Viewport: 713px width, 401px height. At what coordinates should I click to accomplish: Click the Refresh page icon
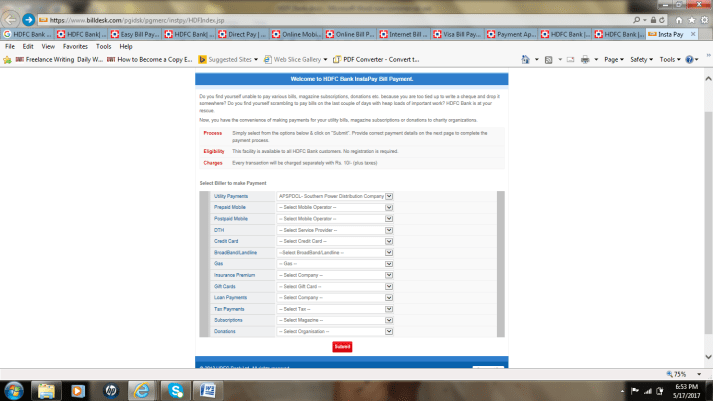(662, 20)
